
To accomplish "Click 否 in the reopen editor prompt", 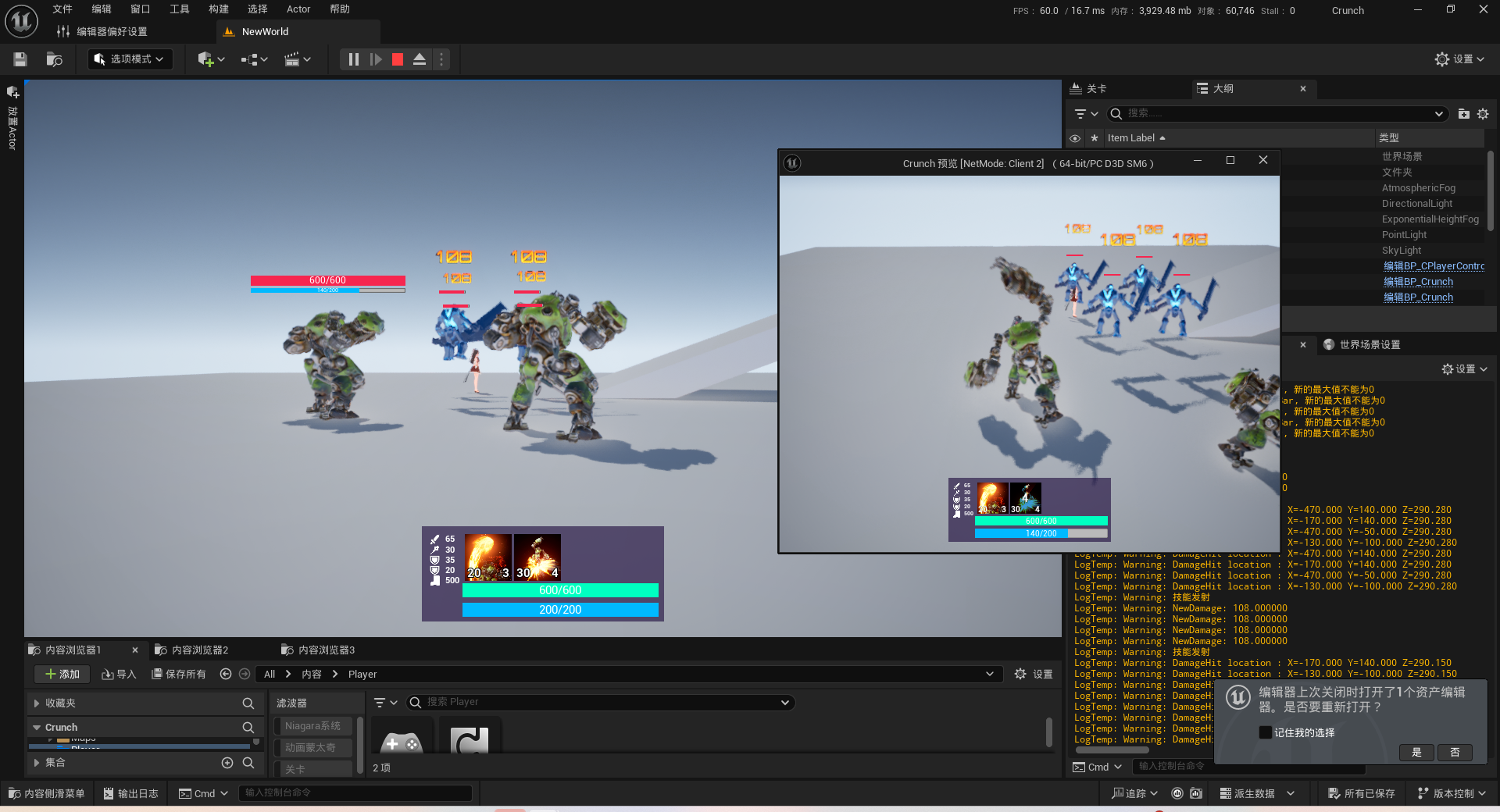I will pos(1455,753).
